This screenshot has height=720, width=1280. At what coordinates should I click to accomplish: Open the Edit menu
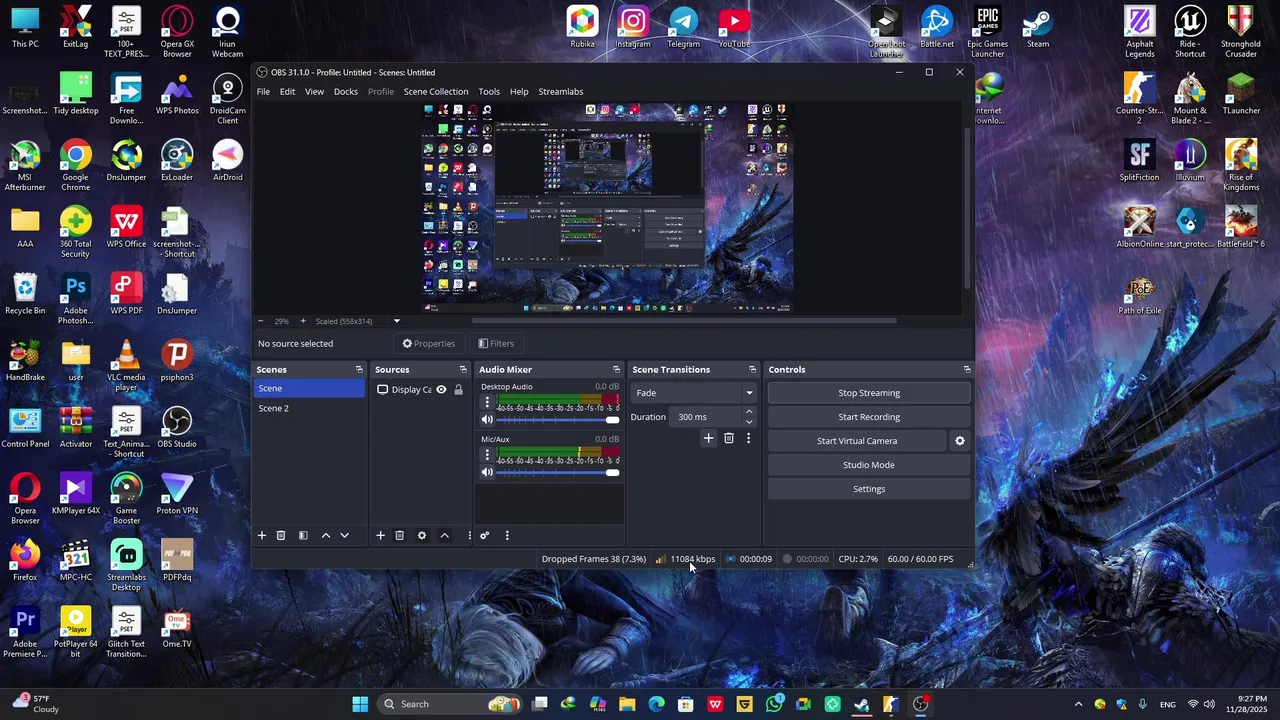pos(287,92)
